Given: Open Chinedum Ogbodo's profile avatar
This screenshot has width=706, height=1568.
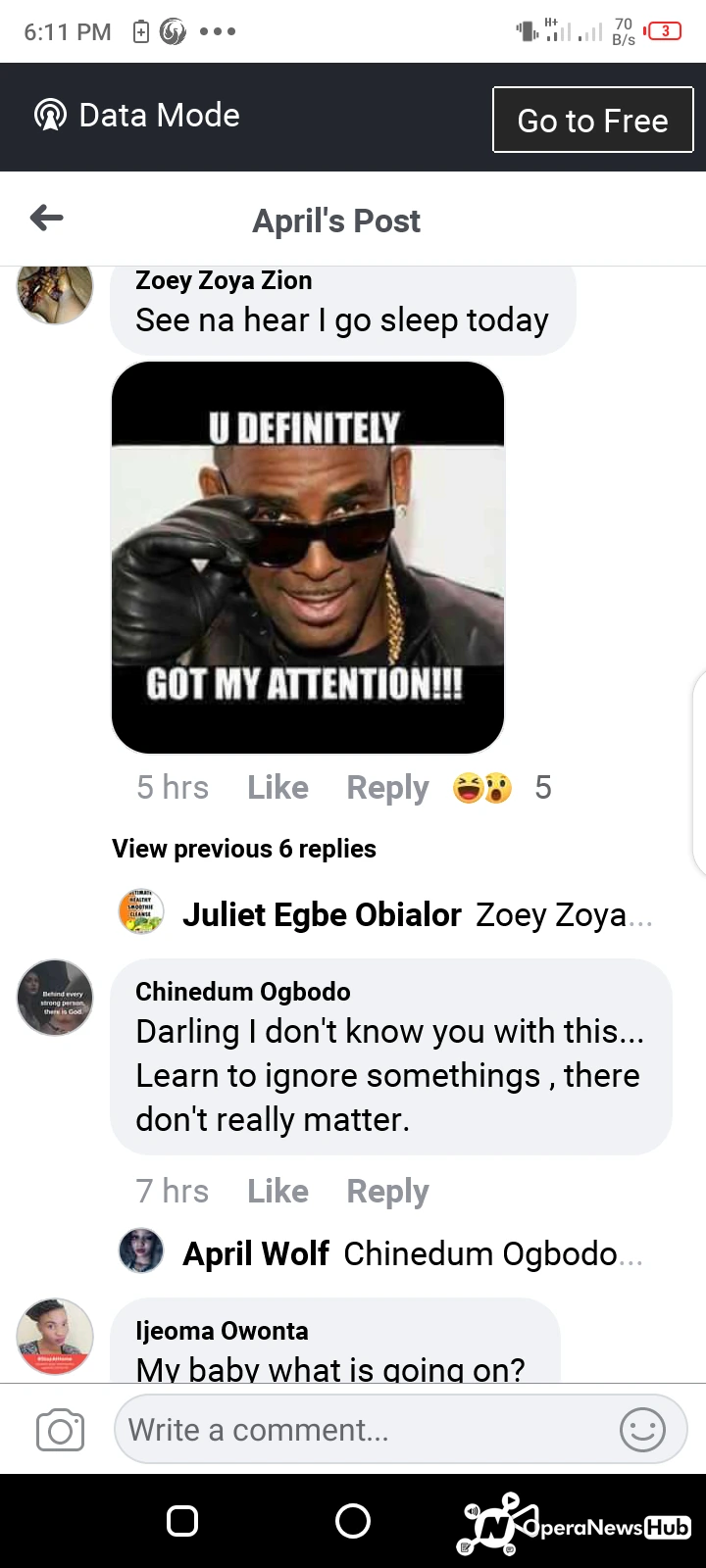Looking at the screenshot, I should point(55,998).
